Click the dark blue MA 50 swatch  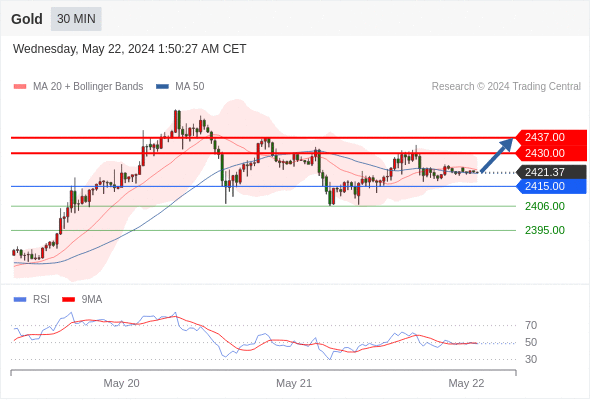point(163,87)
